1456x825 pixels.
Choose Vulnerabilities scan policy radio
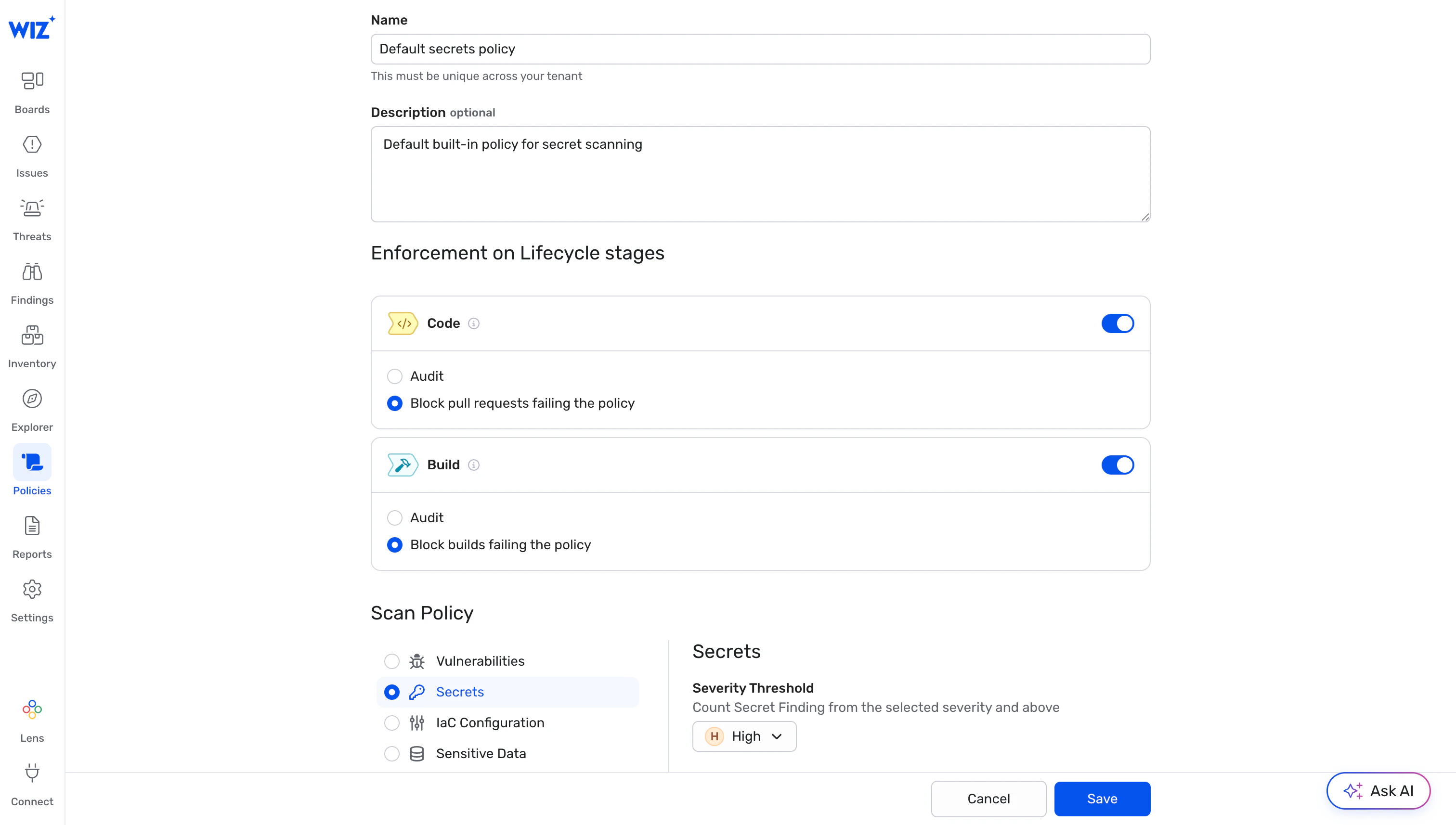391,661
